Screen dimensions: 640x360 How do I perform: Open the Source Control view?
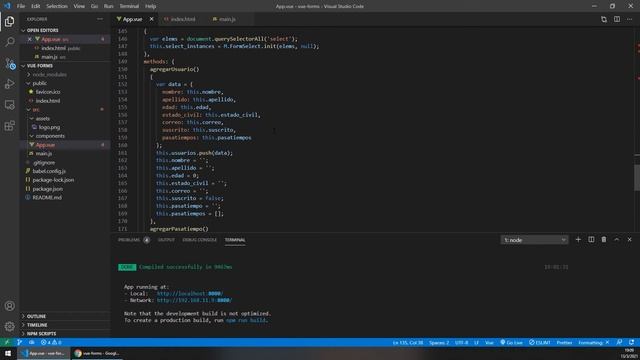point(9,63)
